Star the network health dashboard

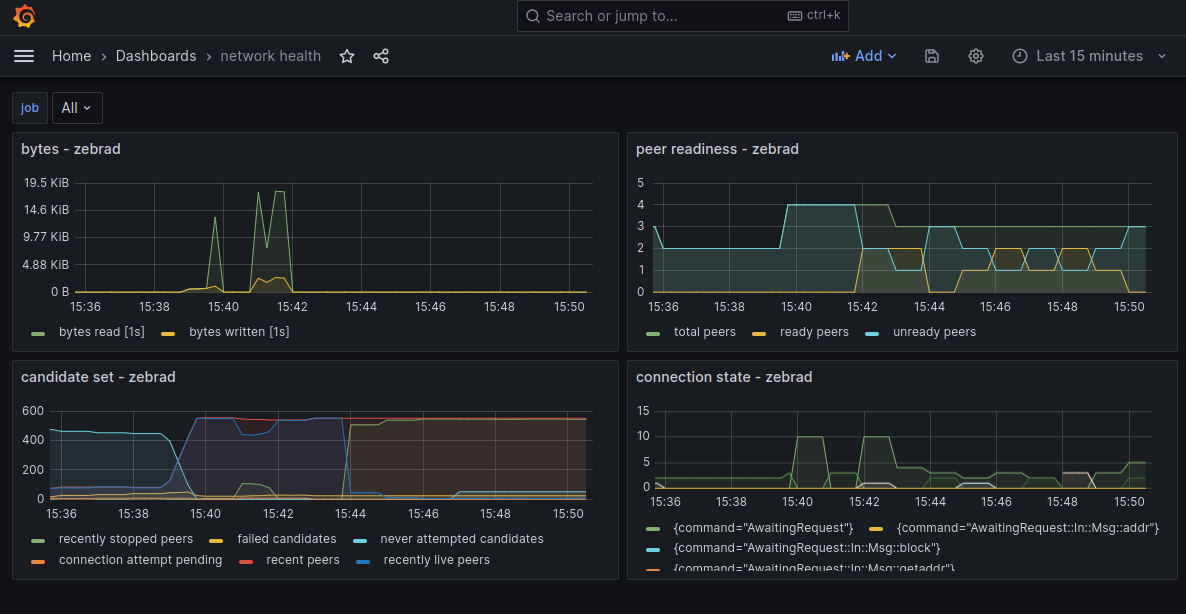pos(347,56)
